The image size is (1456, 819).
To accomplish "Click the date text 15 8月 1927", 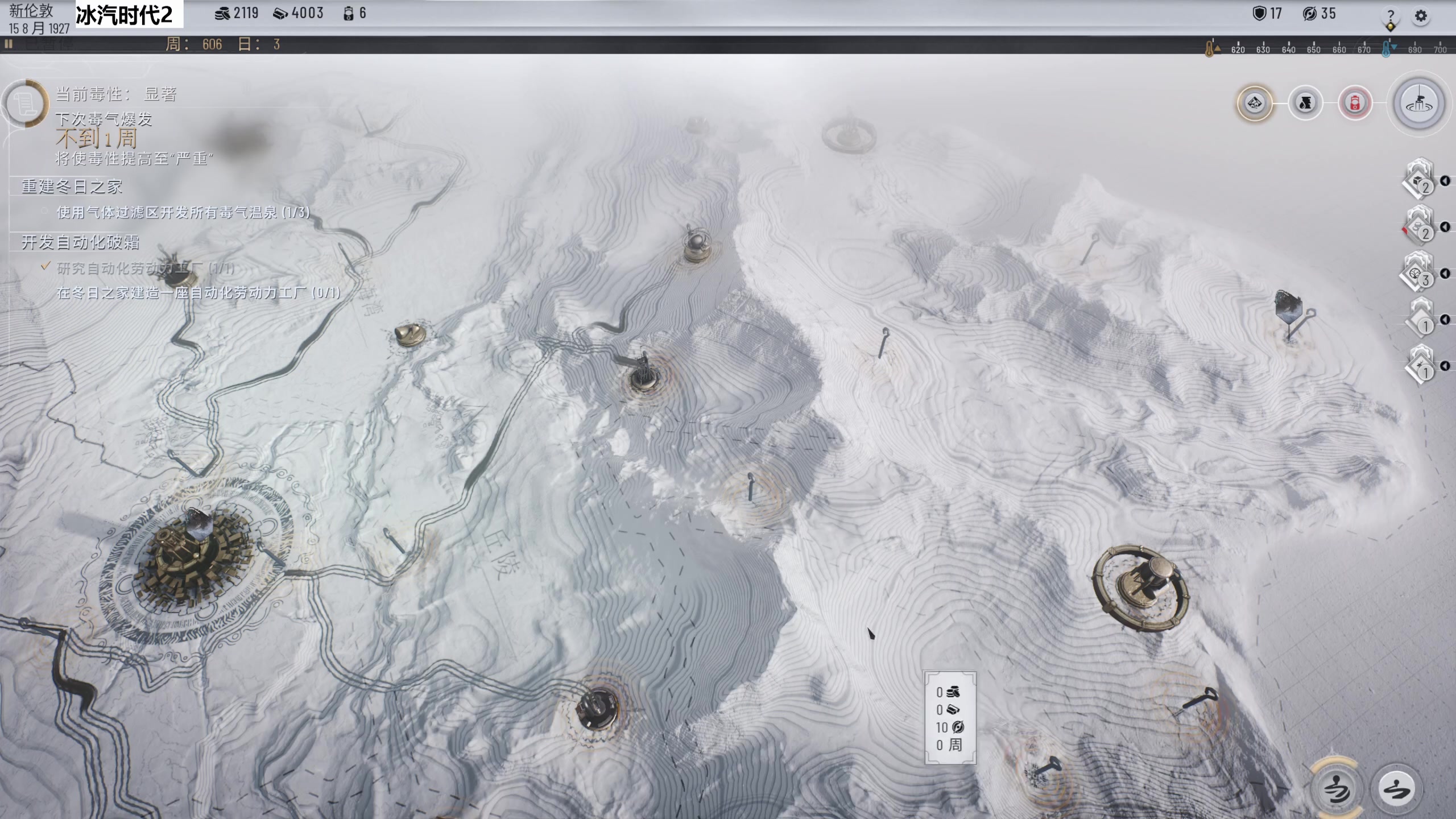I will pos(39,28).
